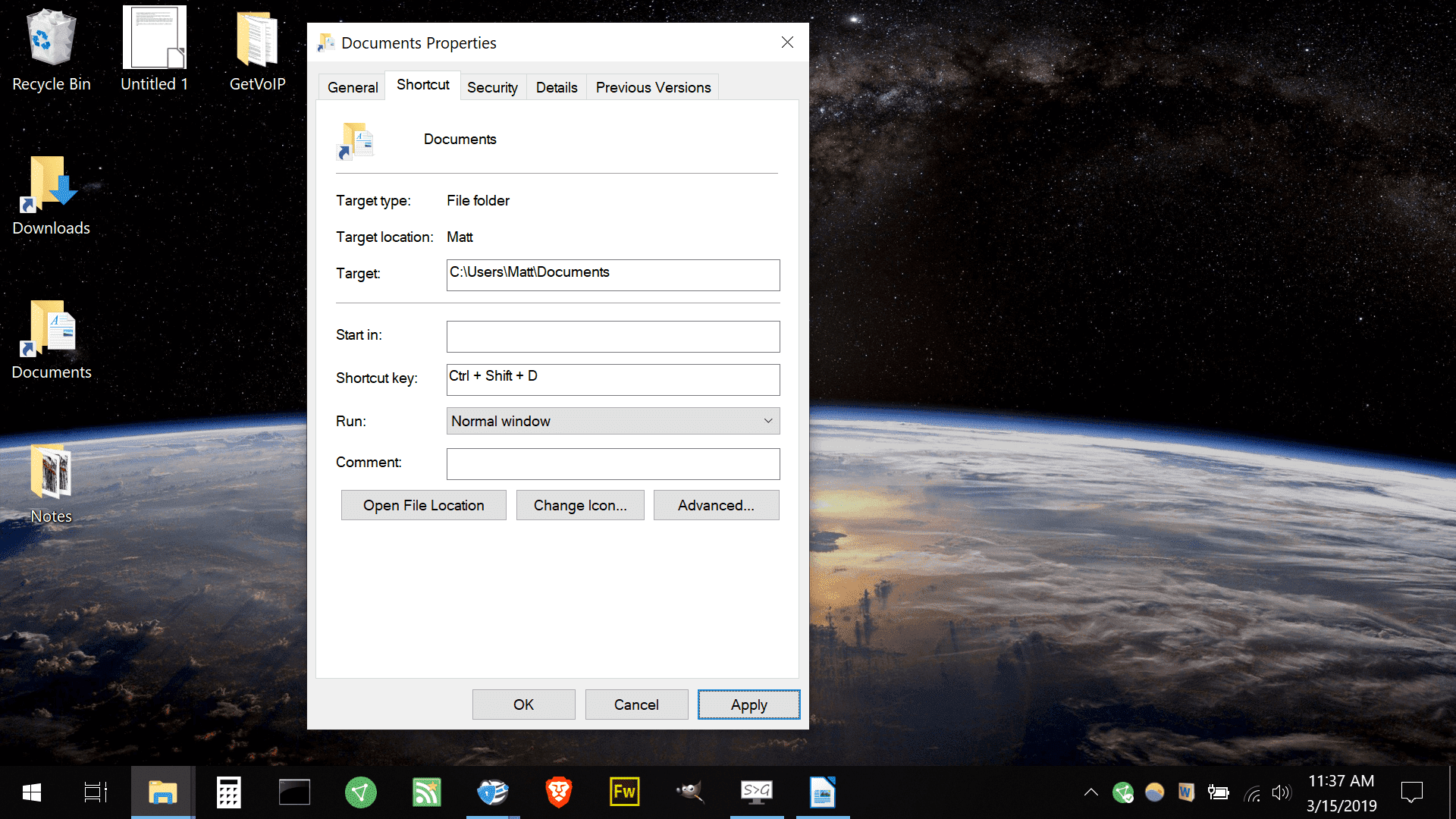Image resolution: width=1456 pixels, height=819 pixels.
Task: Confirm with the OK button
Action: pos(523,704)
